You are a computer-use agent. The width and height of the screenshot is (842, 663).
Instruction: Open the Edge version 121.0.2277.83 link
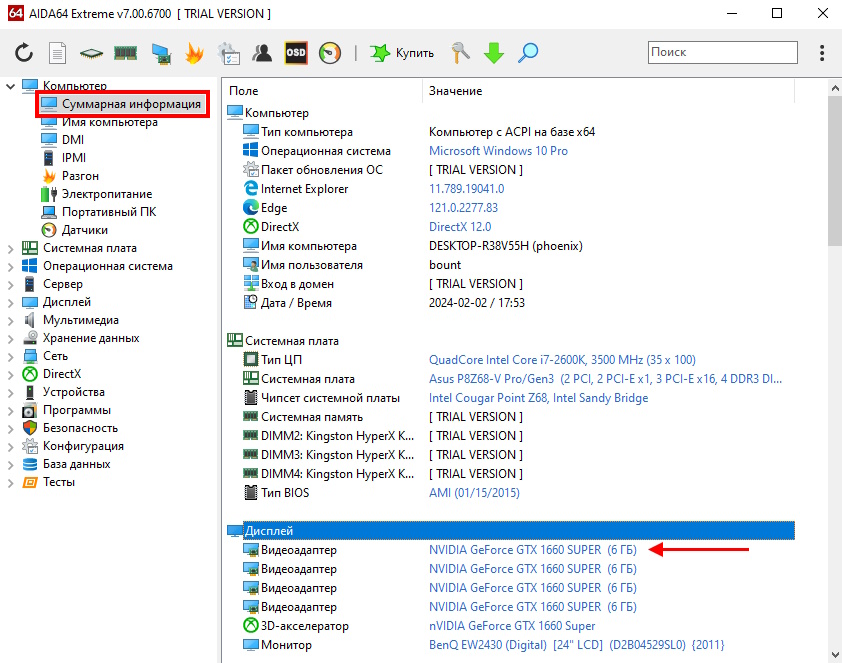pyautogui.click(x=463, y=208)
